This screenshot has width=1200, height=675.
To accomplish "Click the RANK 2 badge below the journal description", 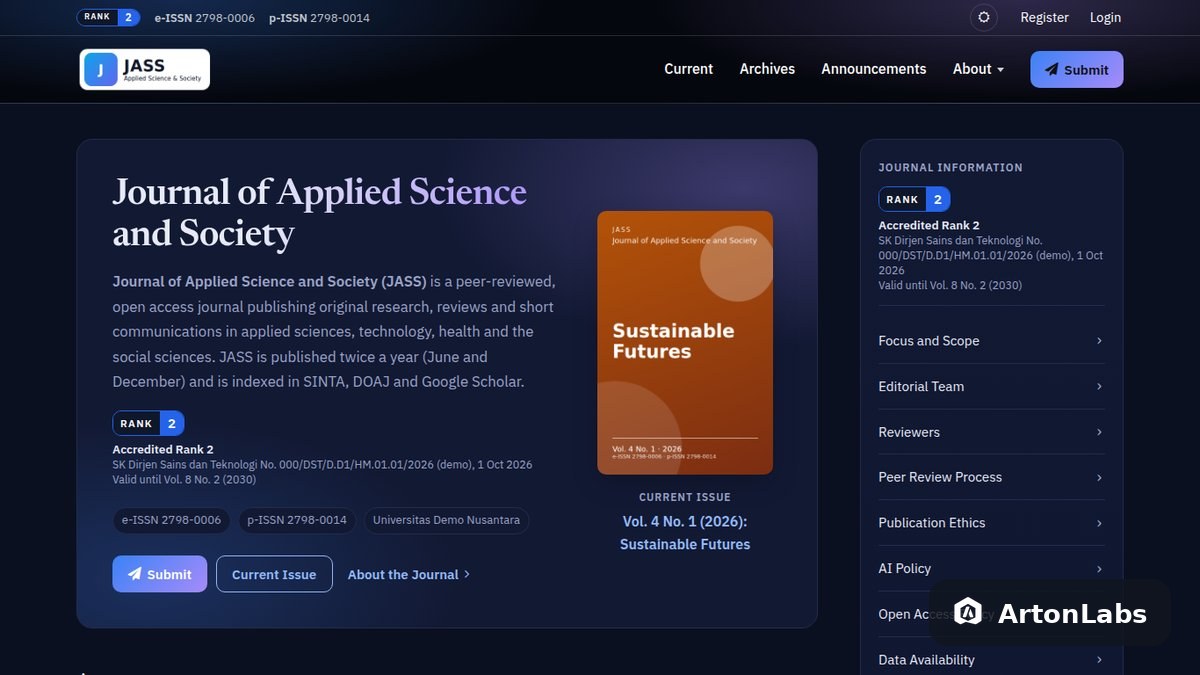I will point(148,423).
